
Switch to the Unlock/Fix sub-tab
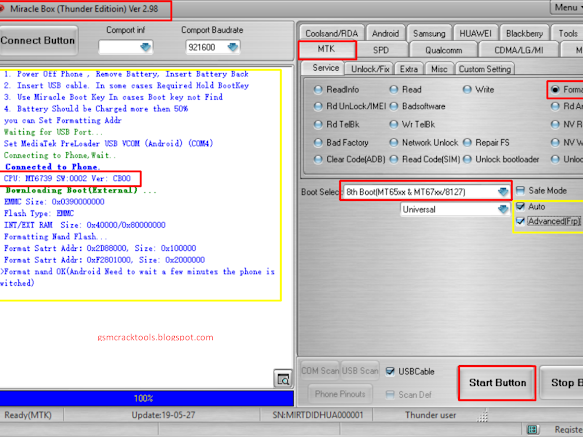pos(370,69)
